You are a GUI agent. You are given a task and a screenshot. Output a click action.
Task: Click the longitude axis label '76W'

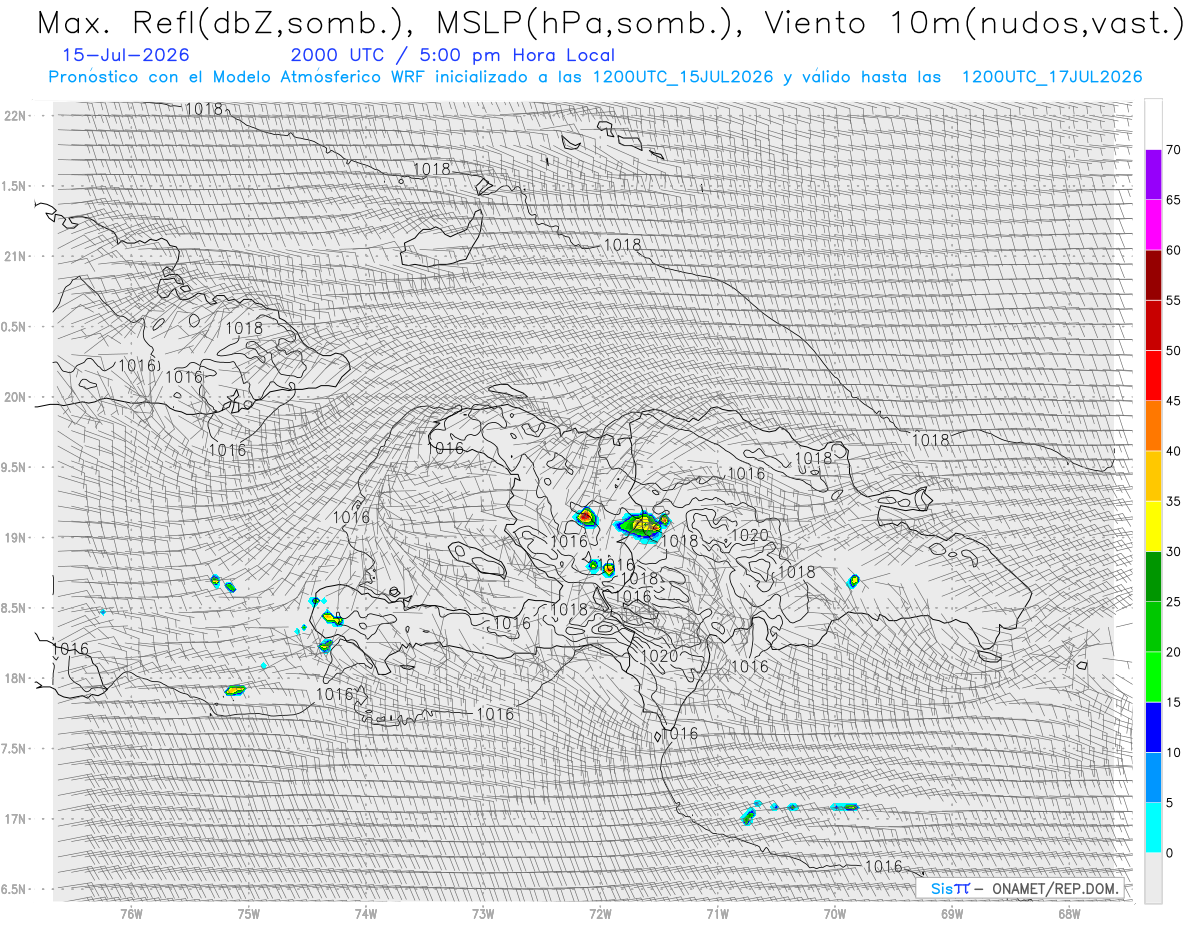(131, 914)
